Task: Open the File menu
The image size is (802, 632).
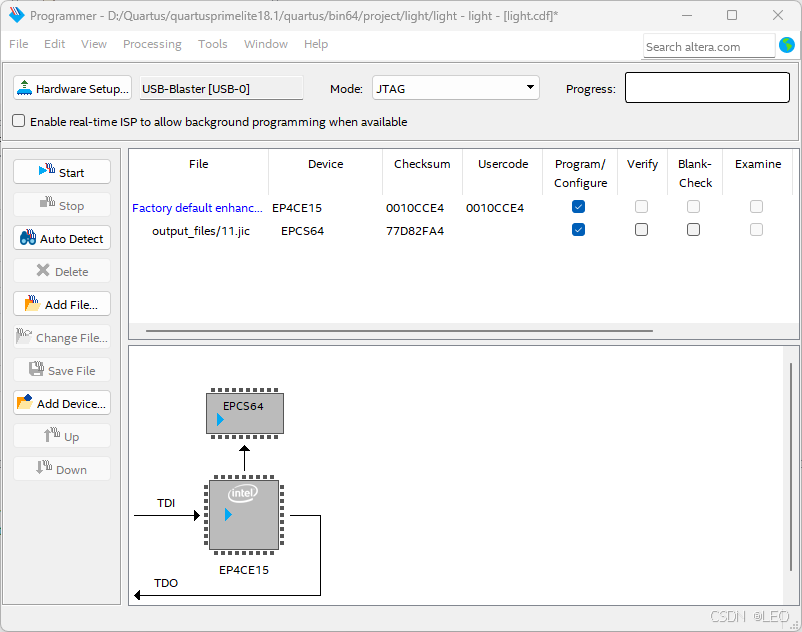Action: (x=18, y=44)
